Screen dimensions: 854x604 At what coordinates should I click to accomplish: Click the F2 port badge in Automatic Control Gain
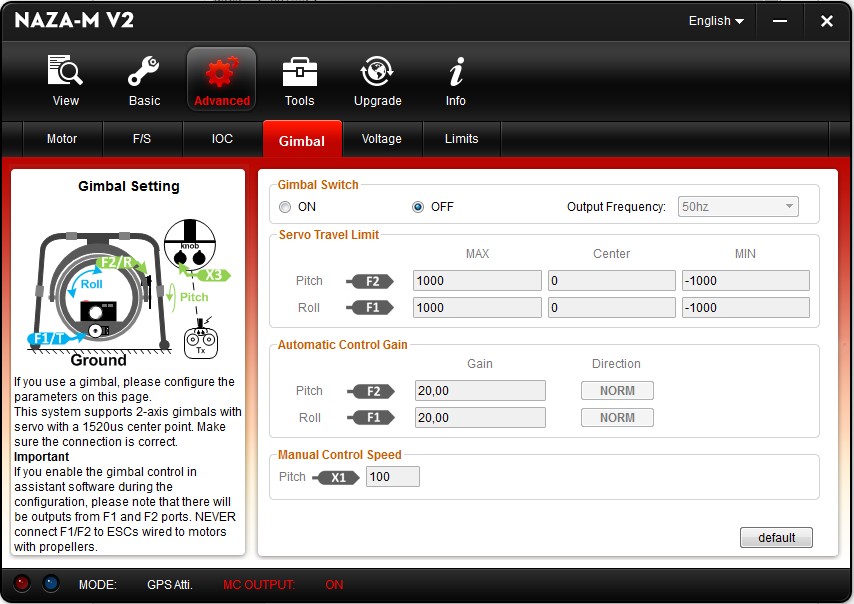coord(371,391)
